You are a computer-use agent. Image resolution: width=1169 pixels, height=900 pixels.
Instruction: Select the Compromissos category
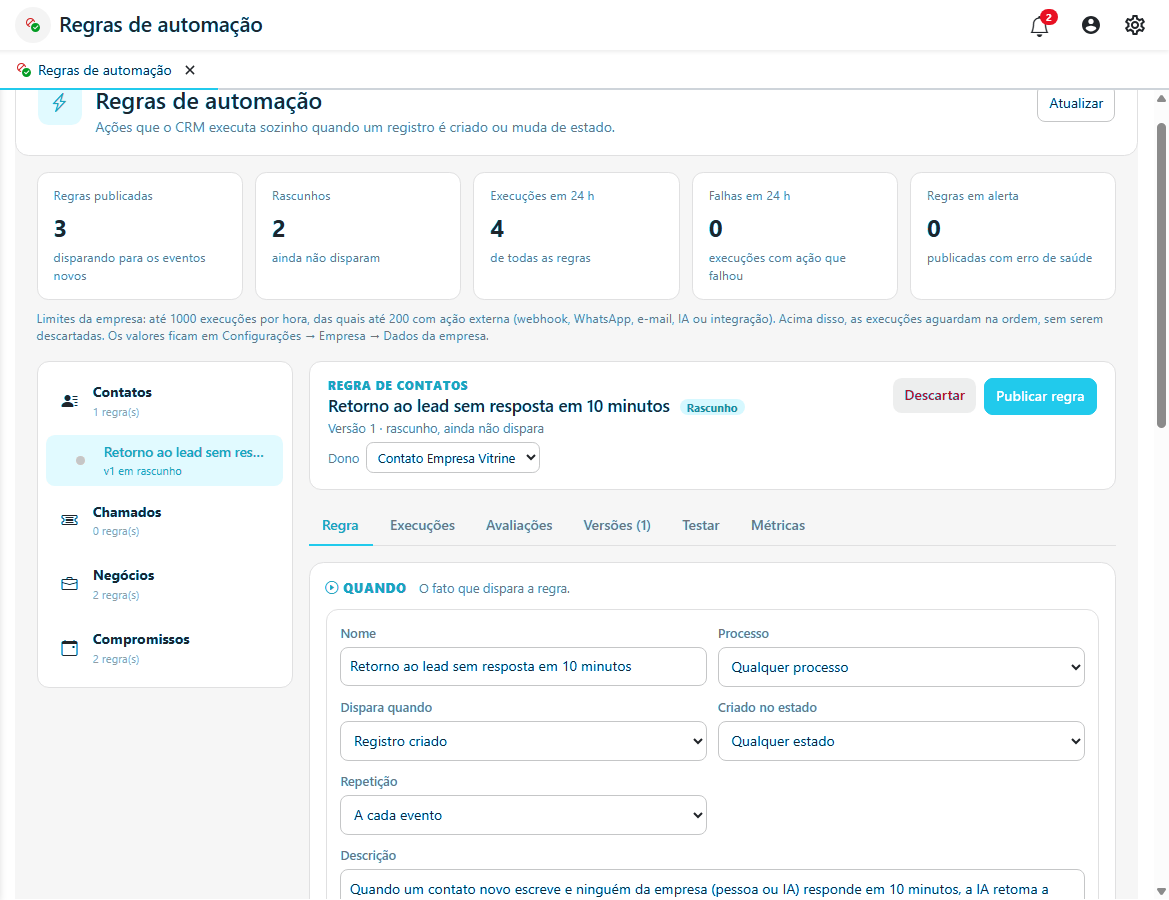(x=165, y=648)
